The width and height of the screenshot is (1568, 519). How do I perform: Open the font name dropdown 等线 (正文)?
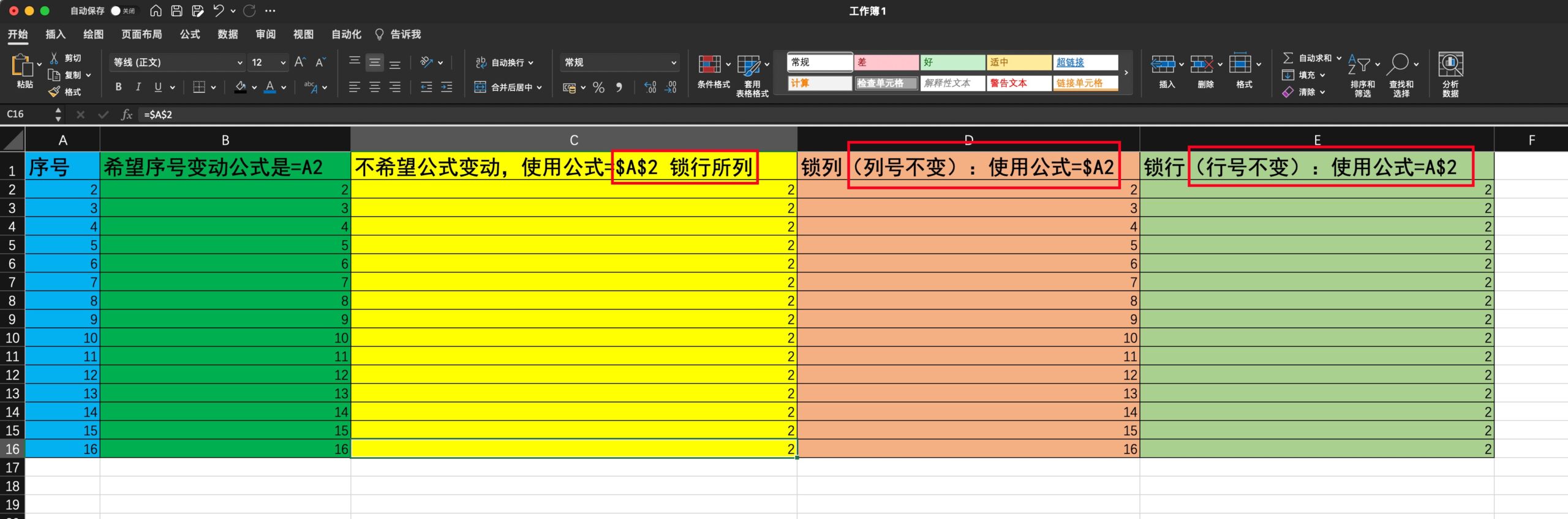[178, 63]
